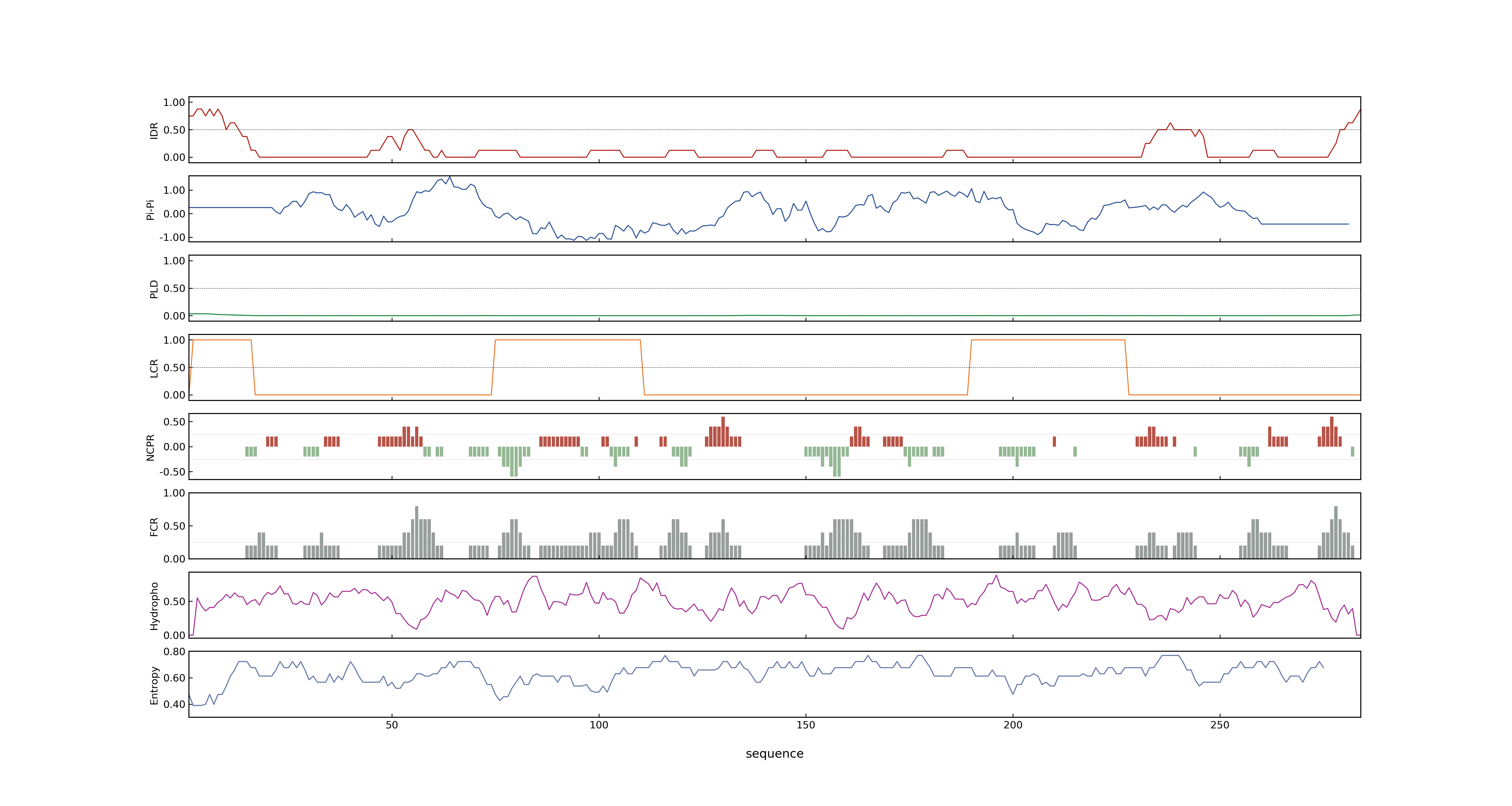The width and height of the screenshot is (1512, 806).
Task: Click the IDR axis label
Action: tap(154, 130)
